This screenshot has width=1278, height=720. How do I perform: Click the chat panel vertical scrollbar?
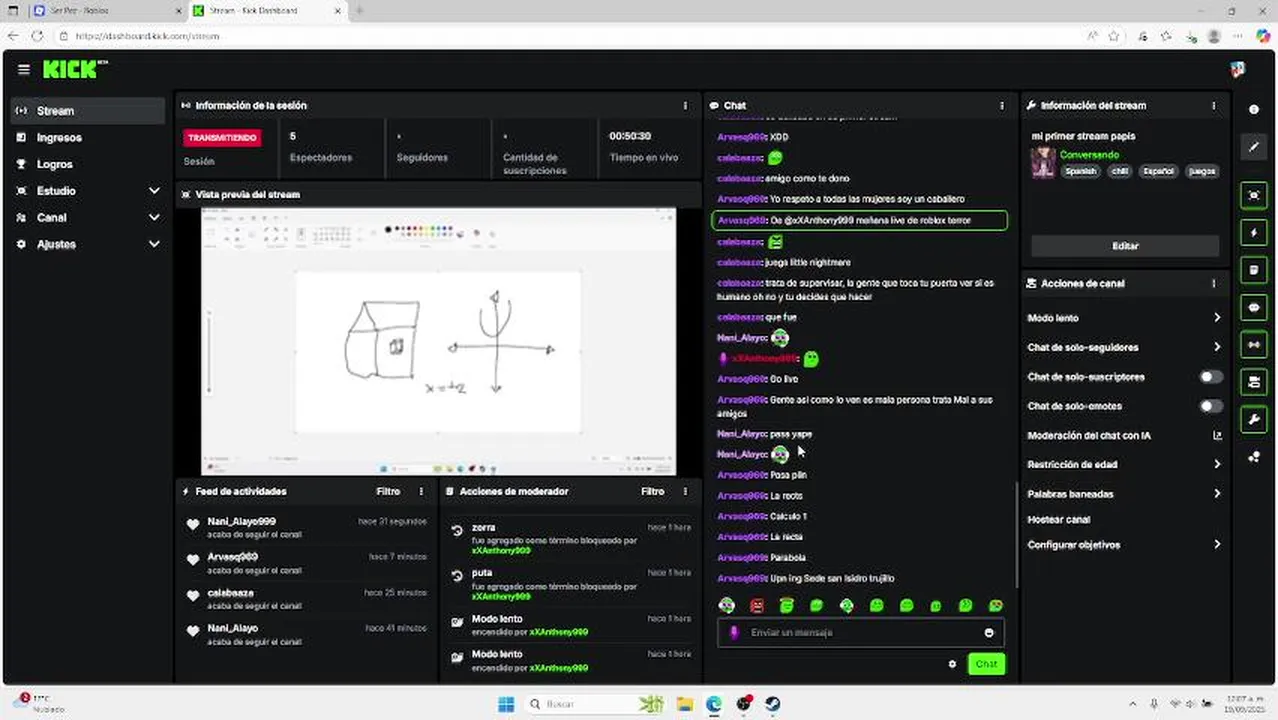click(1017, 535)
